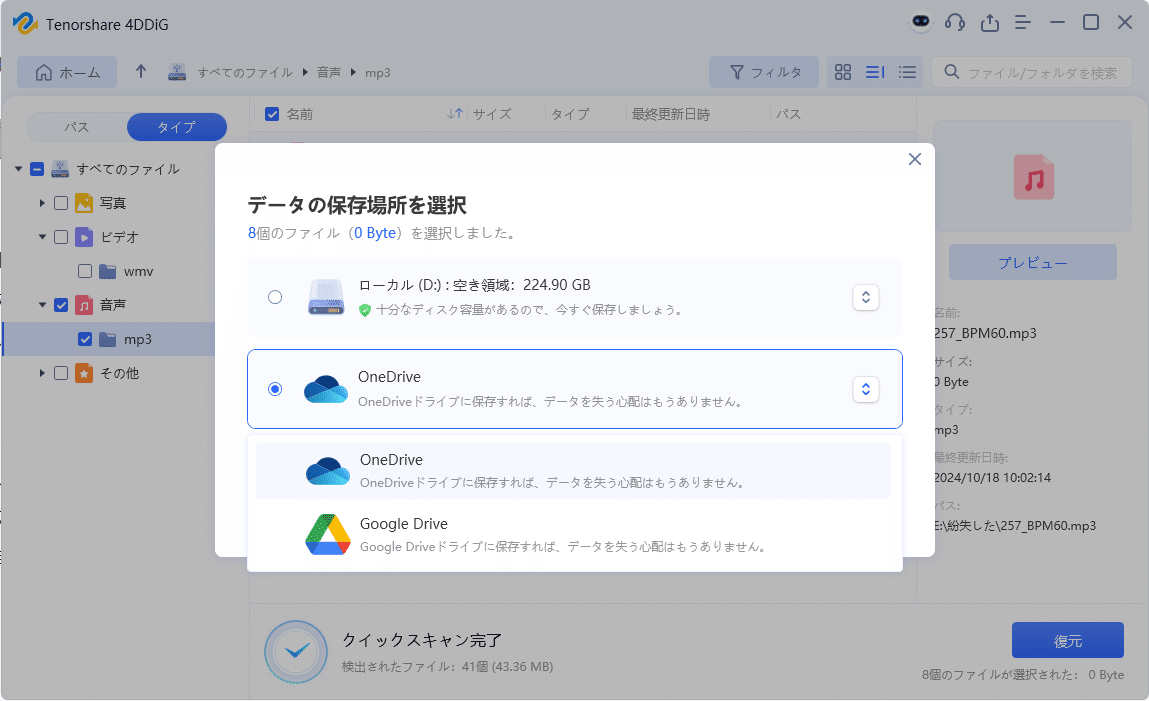Close the save location dialog
Image resolution: width=1149 pixels, height=701 pixels.
pos(915,159)
